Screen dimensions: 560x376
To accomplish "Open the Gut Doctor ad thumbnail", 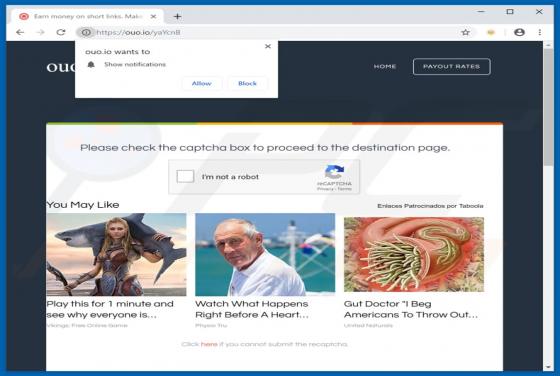I will coord(414,254).
